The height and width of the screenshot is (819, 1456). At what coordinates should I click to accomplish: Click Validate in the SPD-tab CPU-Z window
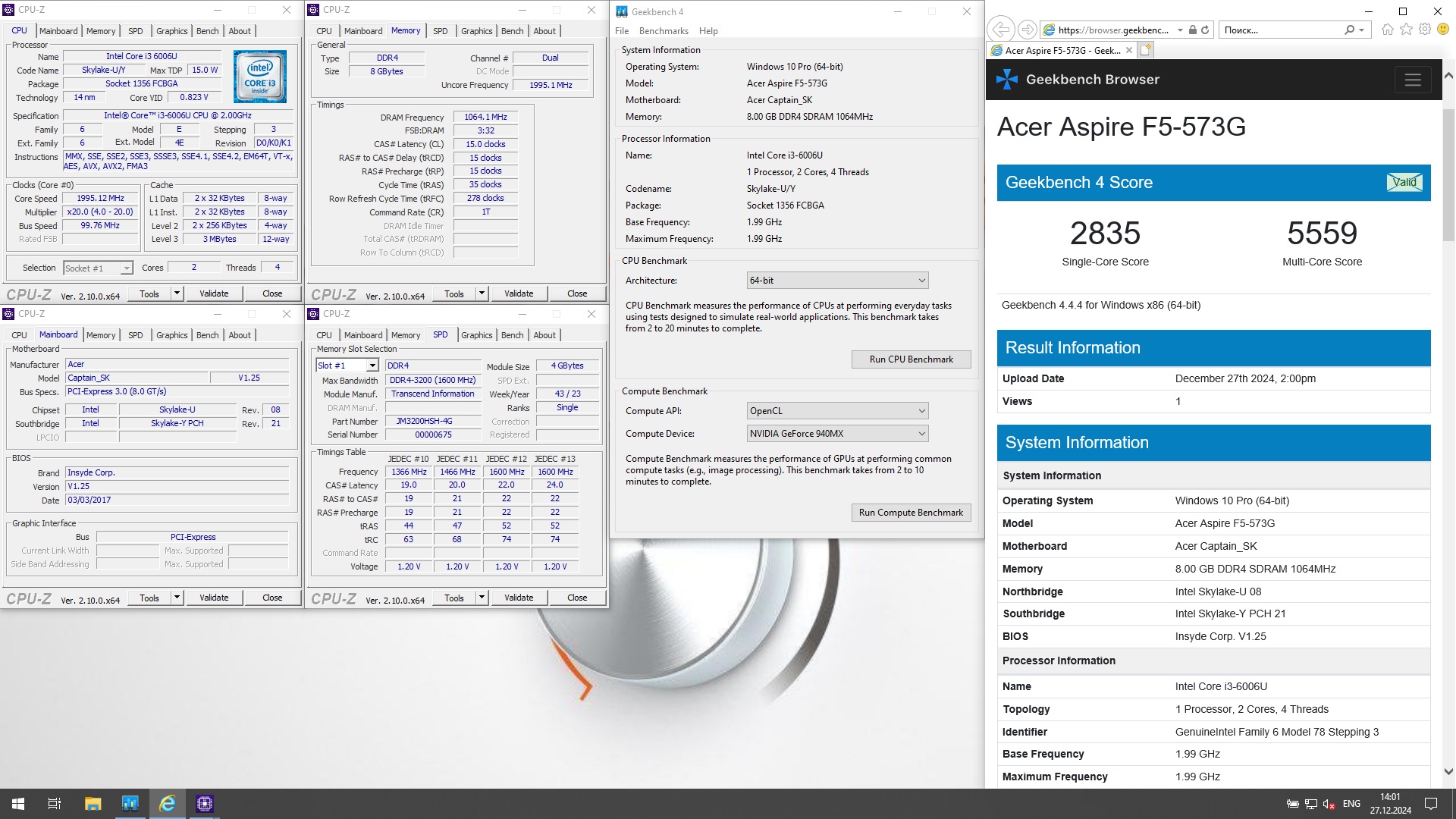(x=519, y=598)
